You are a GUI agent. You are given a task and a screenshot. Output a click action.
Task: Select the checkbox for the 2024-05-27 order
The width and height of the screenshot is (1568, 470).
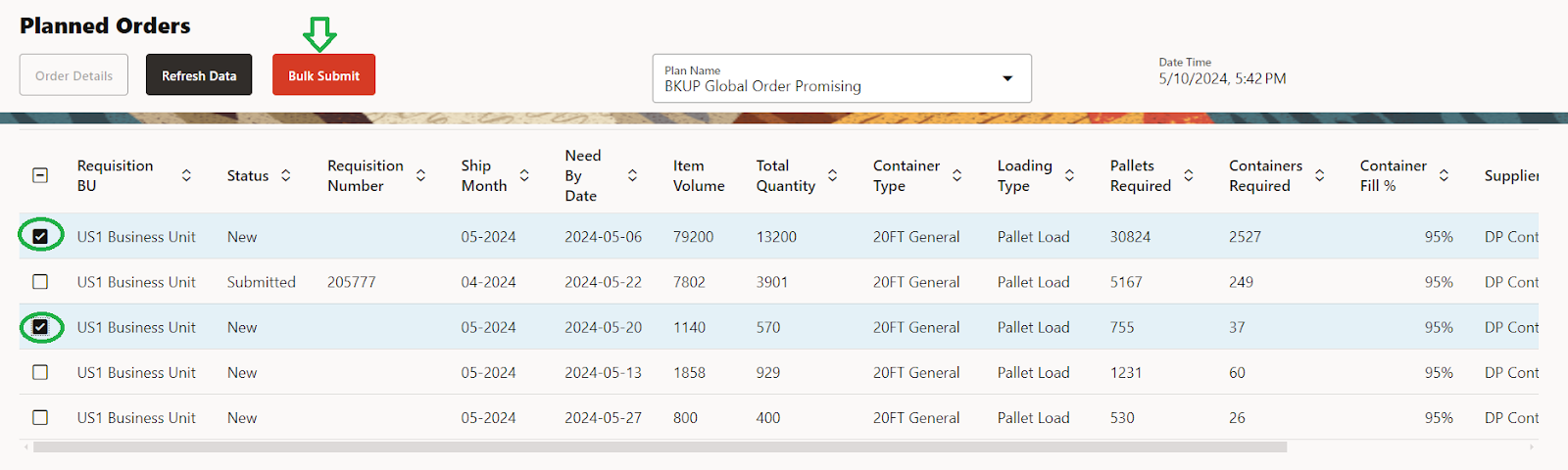40,417
